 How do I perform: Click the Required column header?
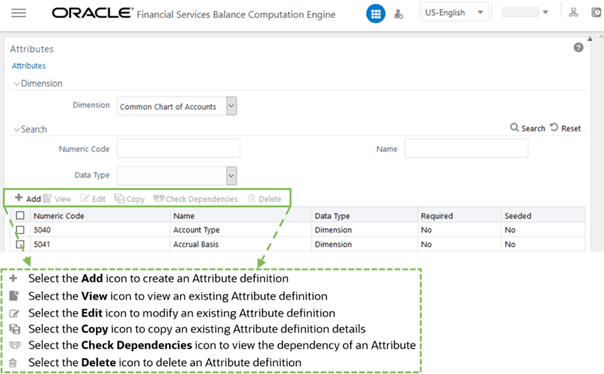point(436,216)
